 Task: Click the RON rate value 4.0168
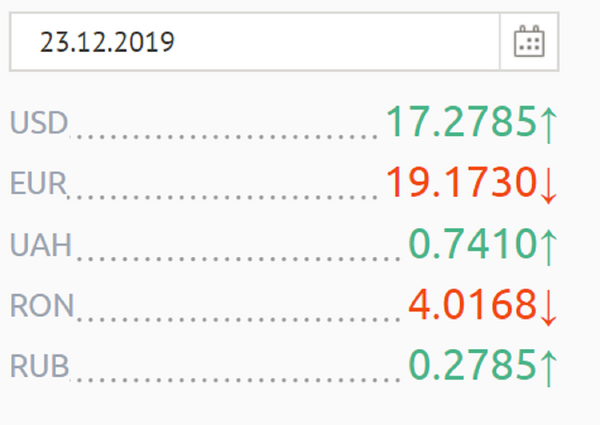pyautogui.click(x=473, y=304)
